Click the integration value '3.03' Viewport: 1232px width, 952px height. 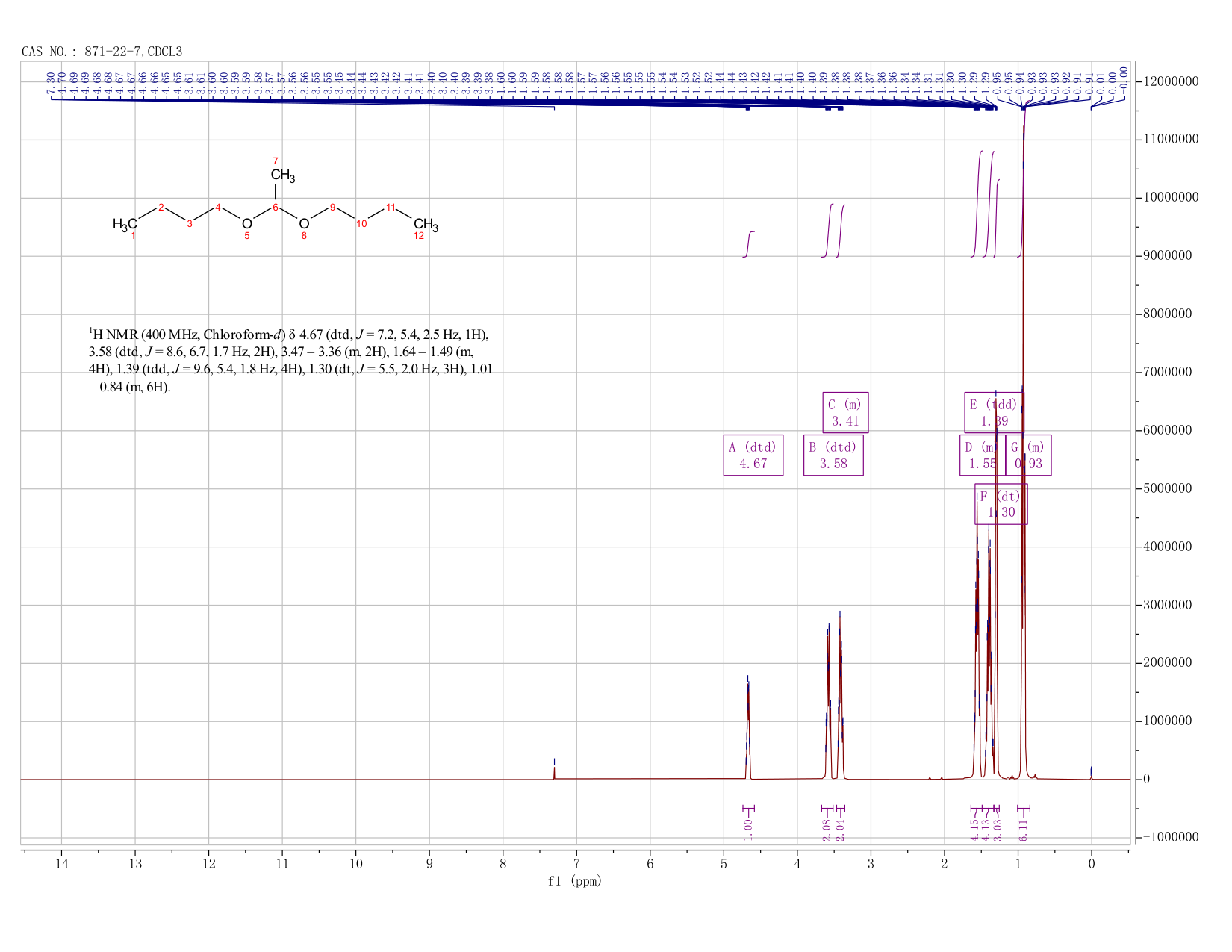(x=997, y=829)
